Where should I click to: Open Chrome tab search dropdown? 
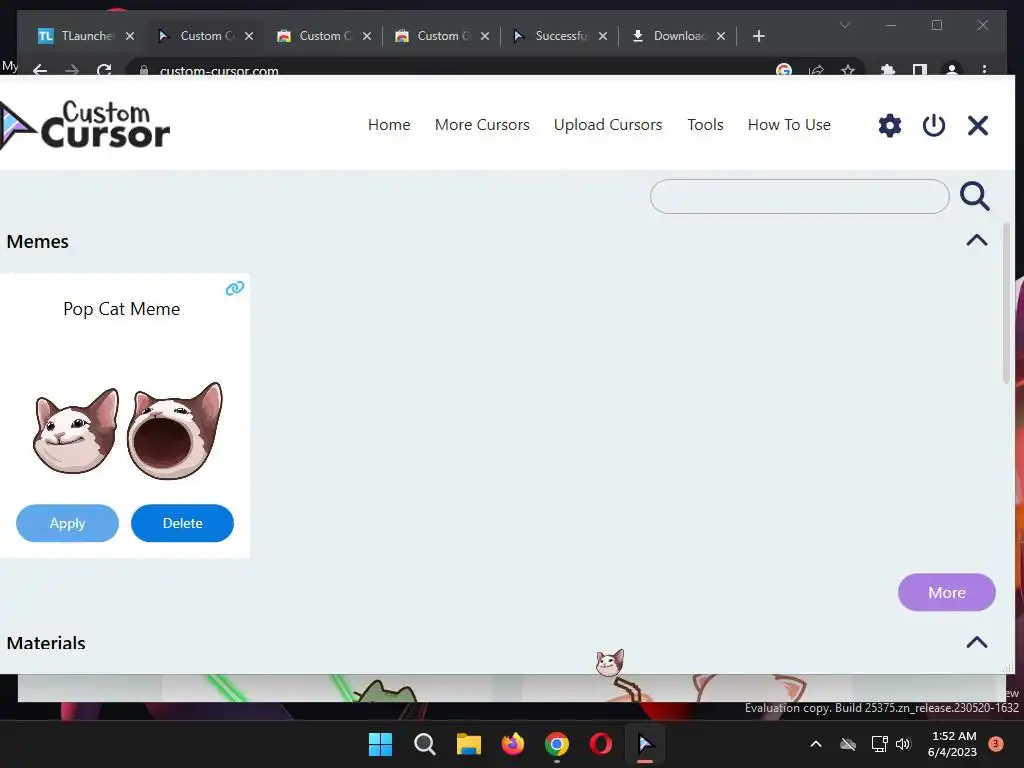tap(844, 25)
